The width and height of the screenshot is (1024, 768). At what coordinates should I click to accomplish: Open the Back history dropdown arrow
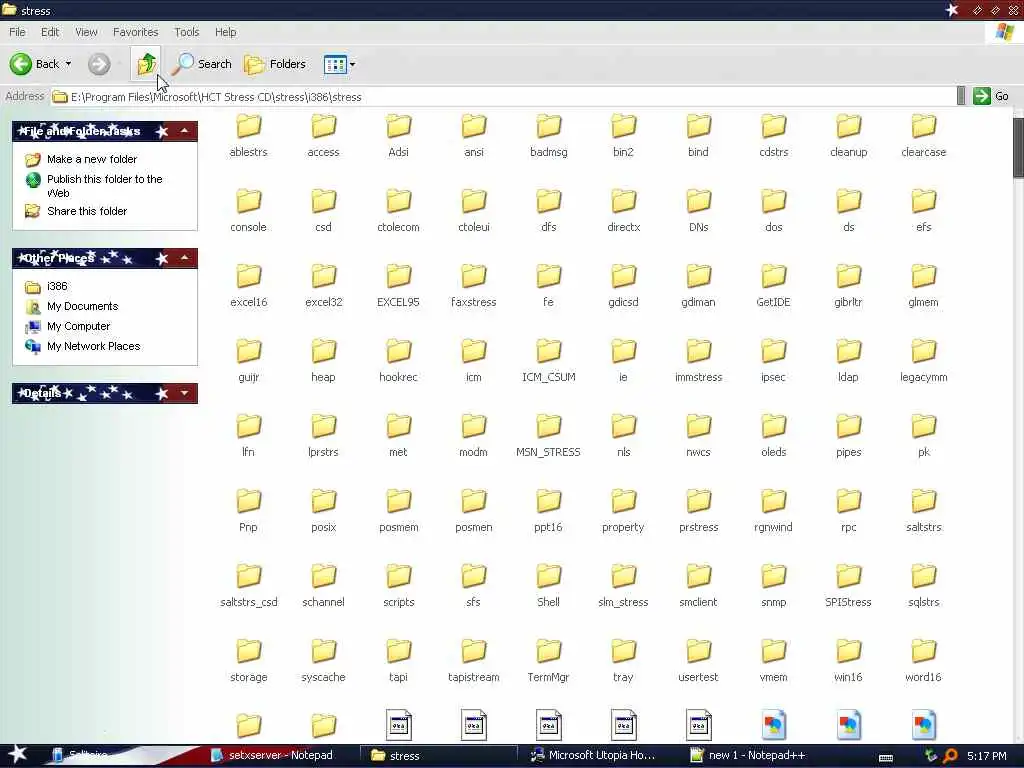click(x=69, y=64)
